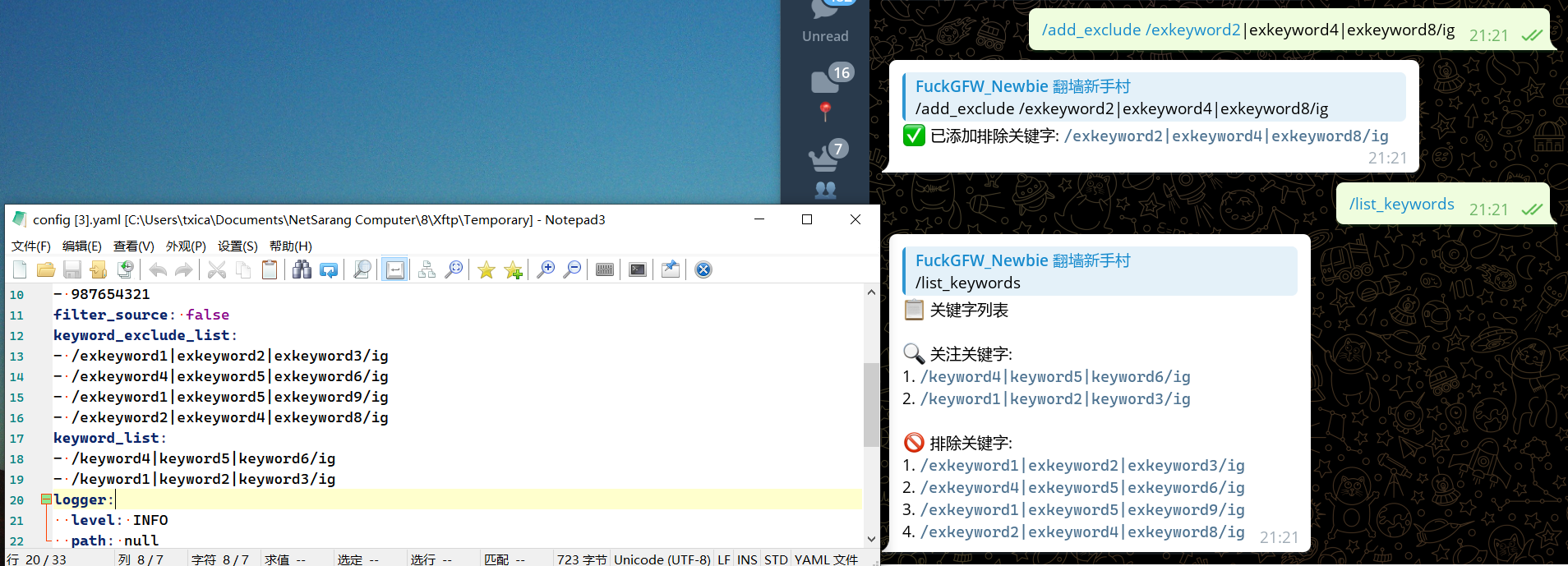The height and width of the screenshot is (566, 1568).
Task: Click the /add_exclude command link in sent message
Action: tap(1091, 30)
